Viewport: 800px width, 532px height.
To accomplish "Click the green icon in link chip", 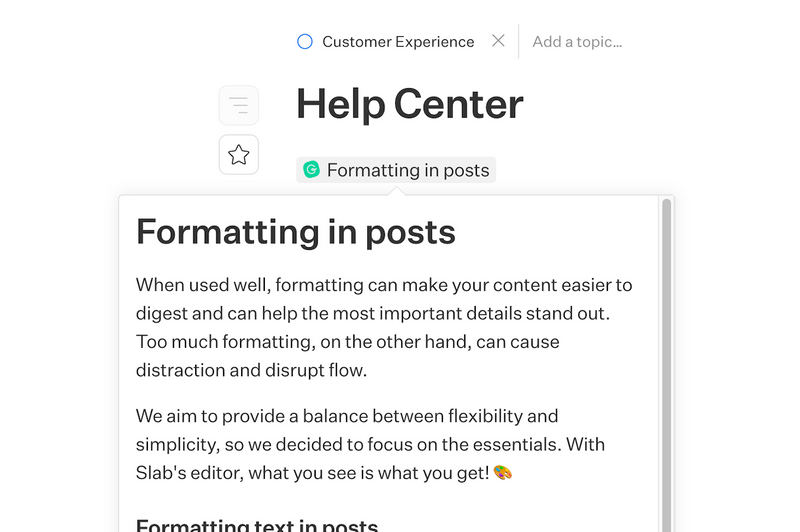I will 311,170.
